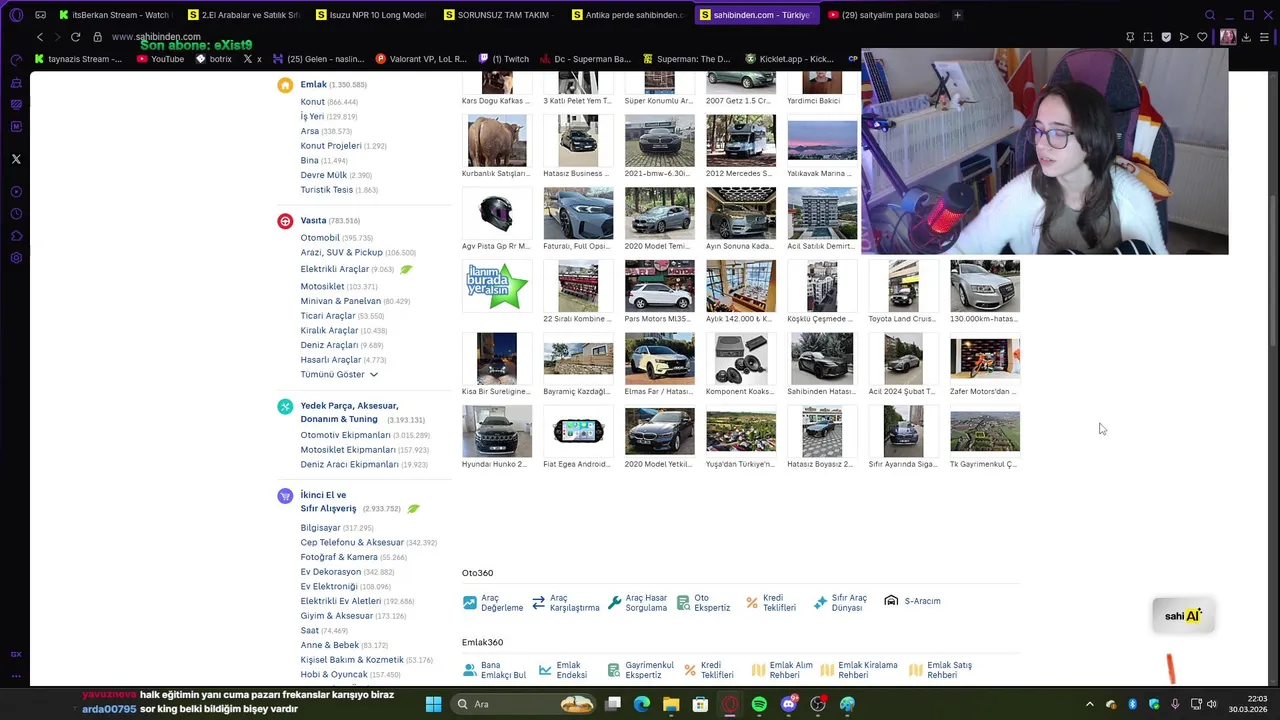Open Cep Telefonu & Aksesuar link
1280x720 pixels.
click(x=352, y=543)
